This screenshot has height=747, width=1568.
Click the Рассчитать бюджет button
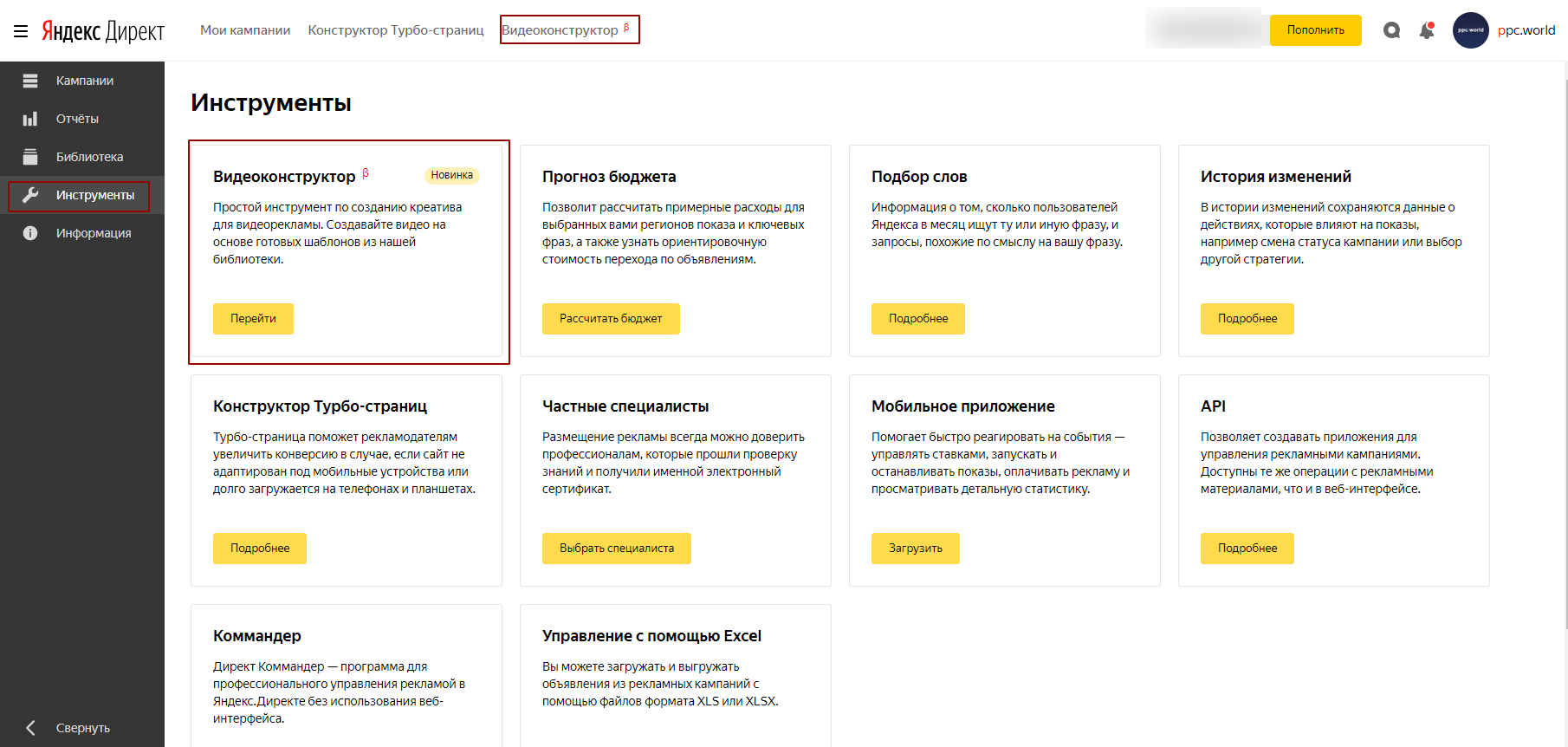(611, 319)
